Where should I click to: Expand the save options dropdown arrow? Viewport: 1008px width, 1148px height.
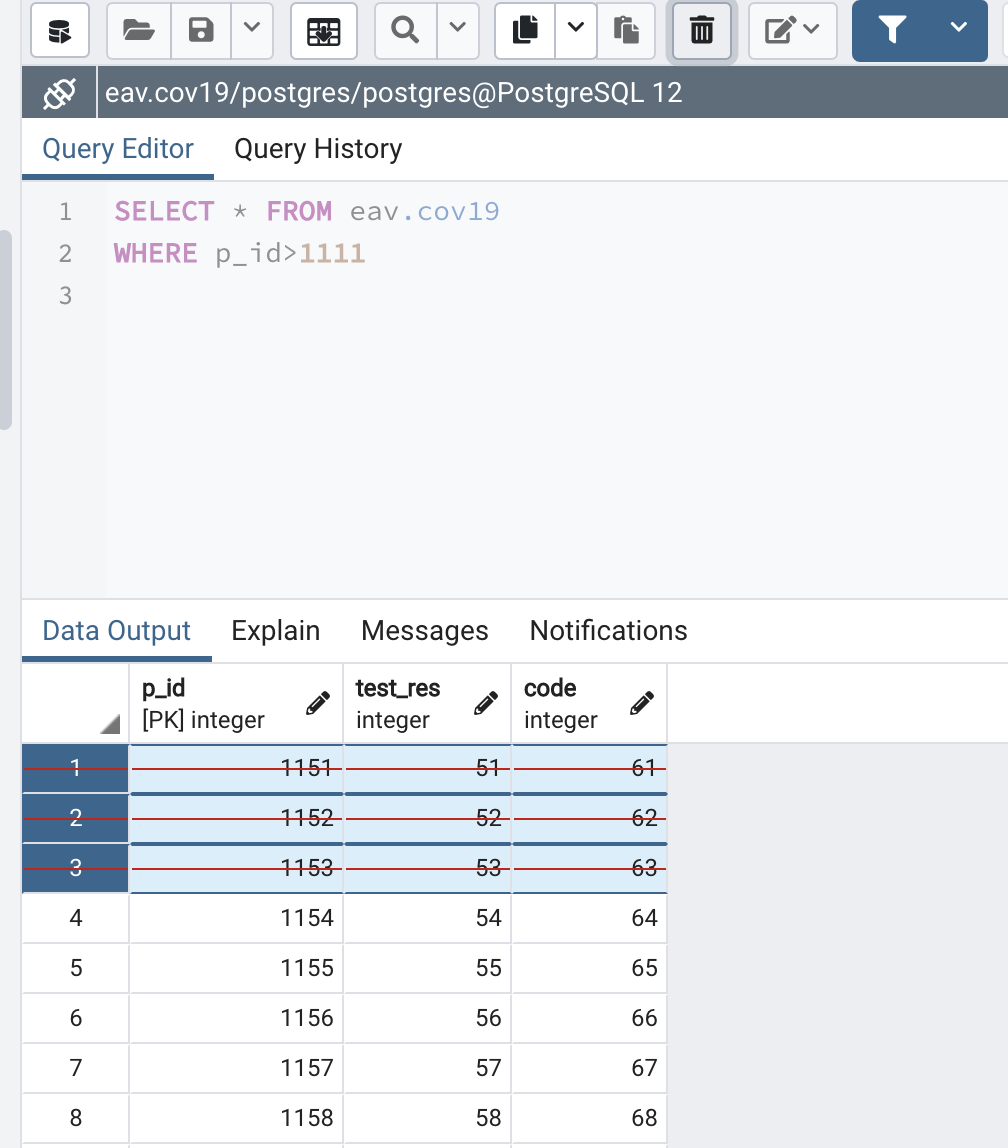tap(252, 32)
